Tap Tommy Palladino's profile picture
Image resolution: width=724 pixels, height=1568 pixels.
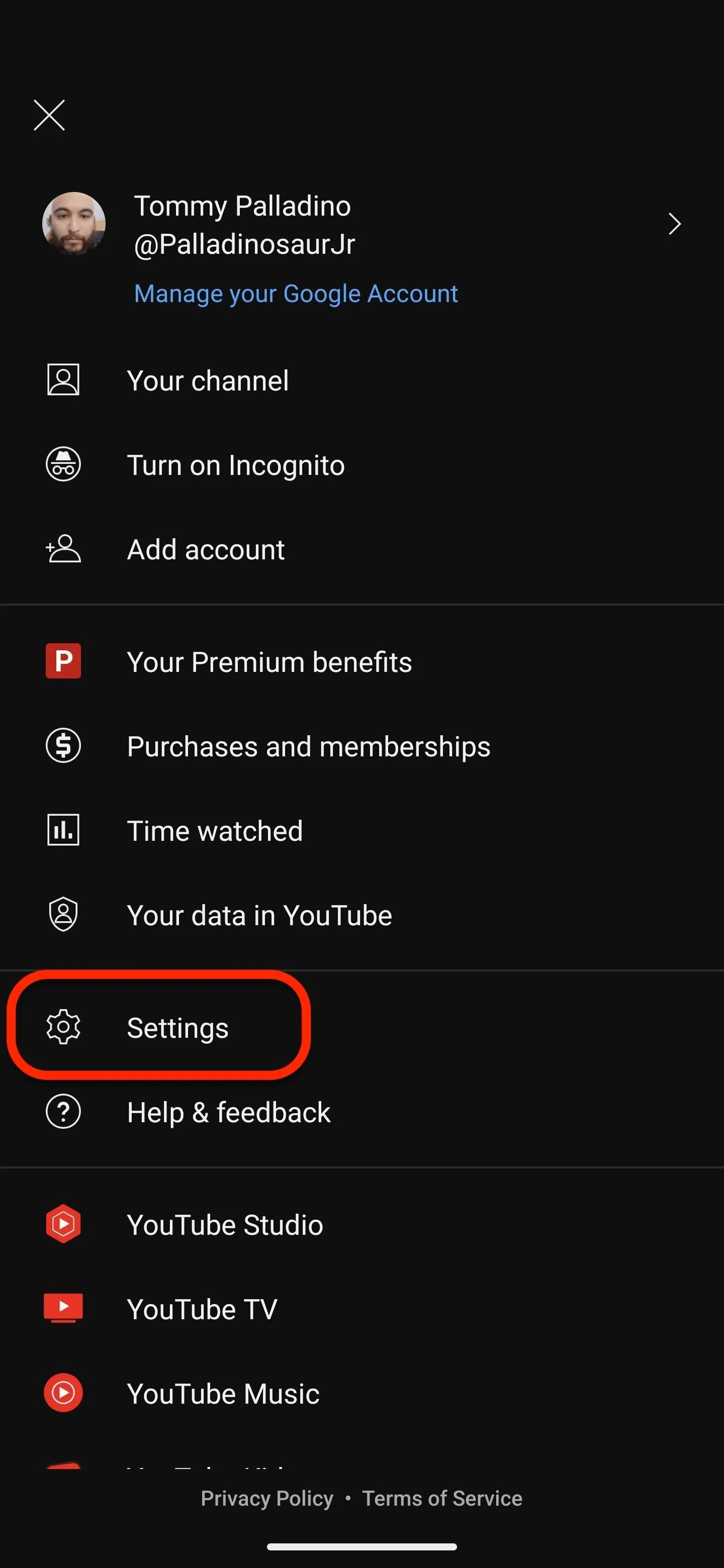coord(74,224)
